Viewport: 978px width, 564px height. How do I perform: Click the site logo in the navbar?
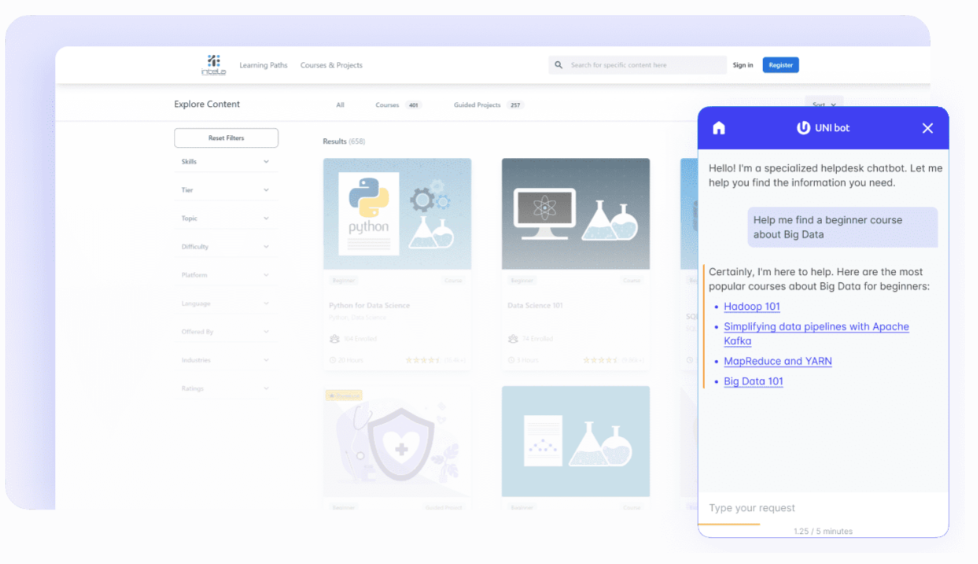point(213,65)
